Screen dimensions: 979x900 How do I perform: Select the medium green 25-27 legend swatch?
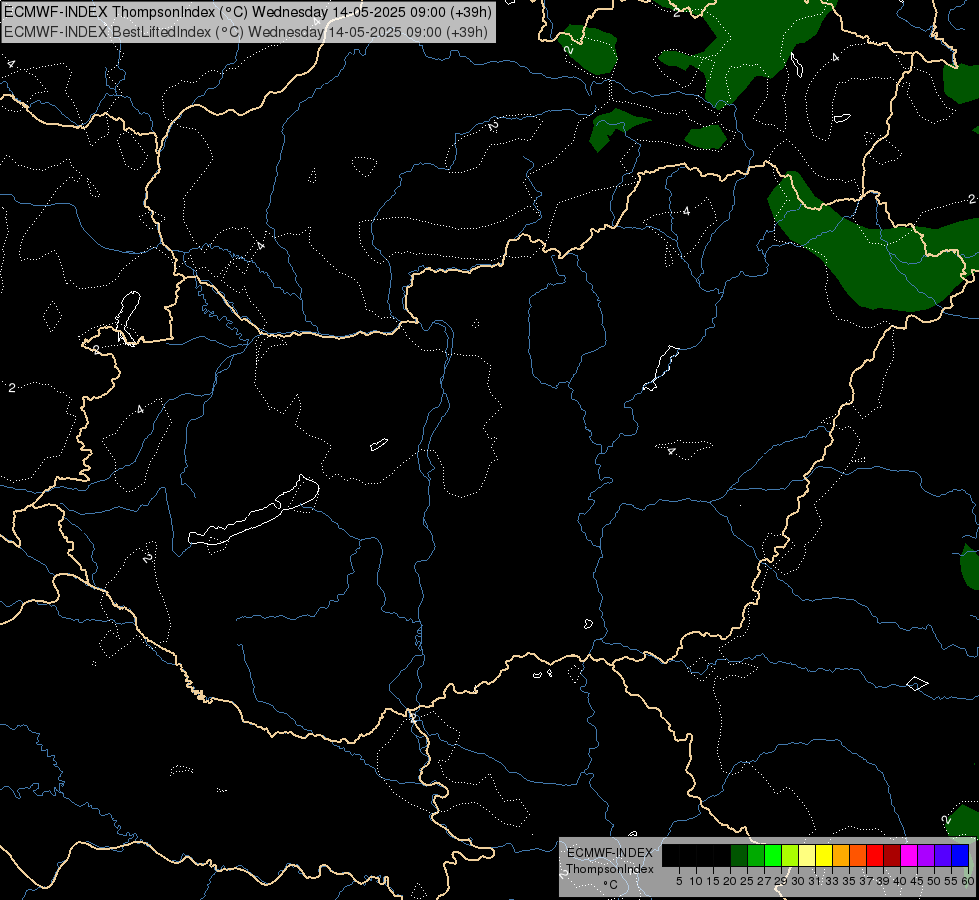pos(756,856)
